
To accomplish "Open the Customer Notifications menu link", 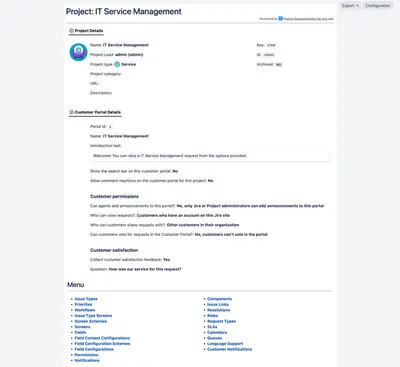I will [230, 349].
